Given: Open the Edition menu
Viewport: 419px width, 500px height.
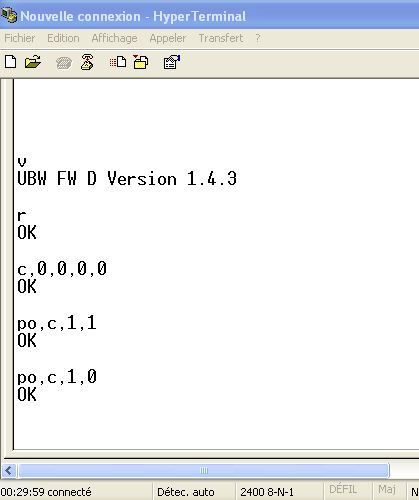Looking at the screenshot, I should tap(63, 38).
